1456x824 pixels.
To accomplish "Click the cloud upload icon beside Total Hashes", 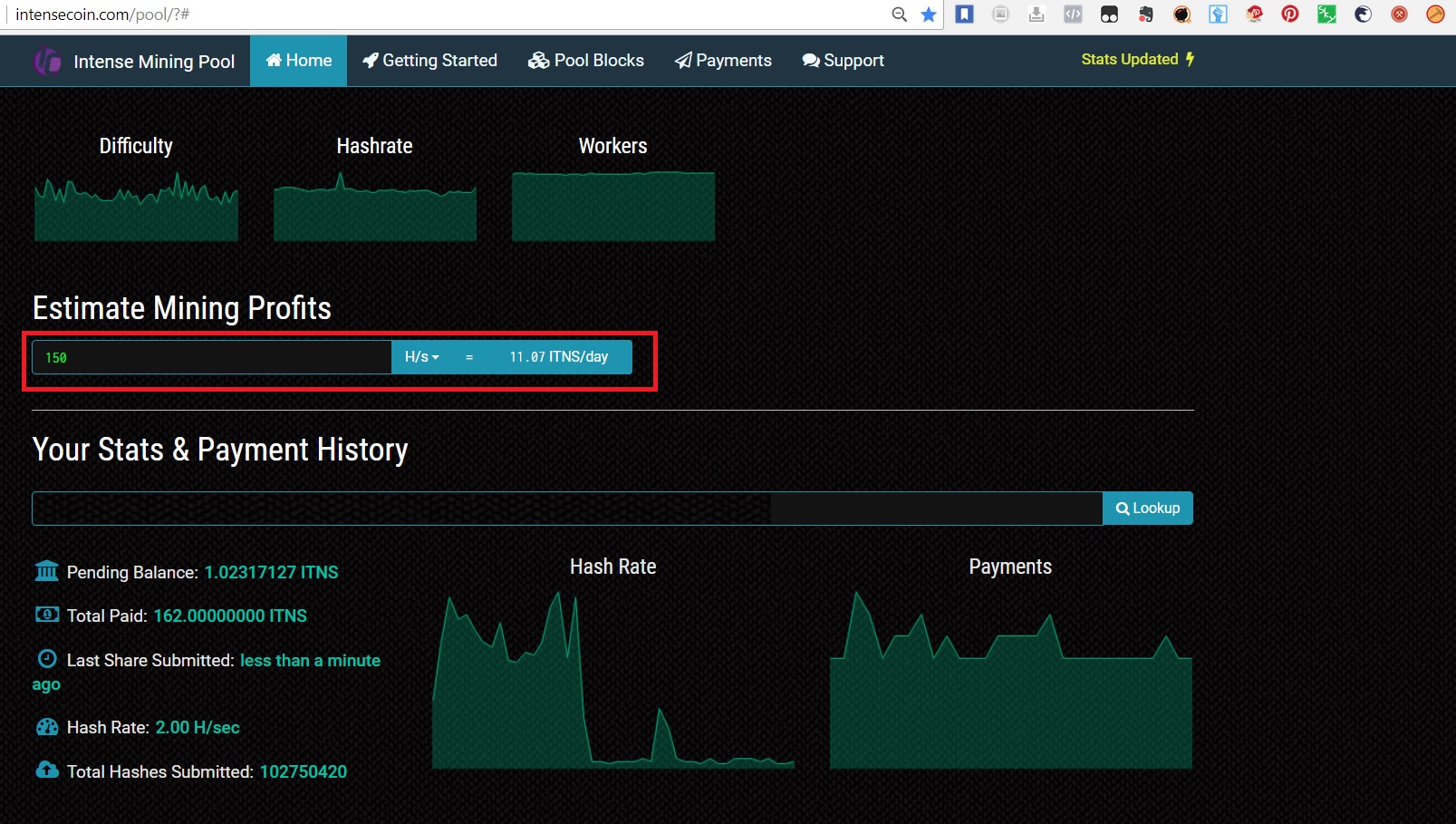I will pos(47,770).
